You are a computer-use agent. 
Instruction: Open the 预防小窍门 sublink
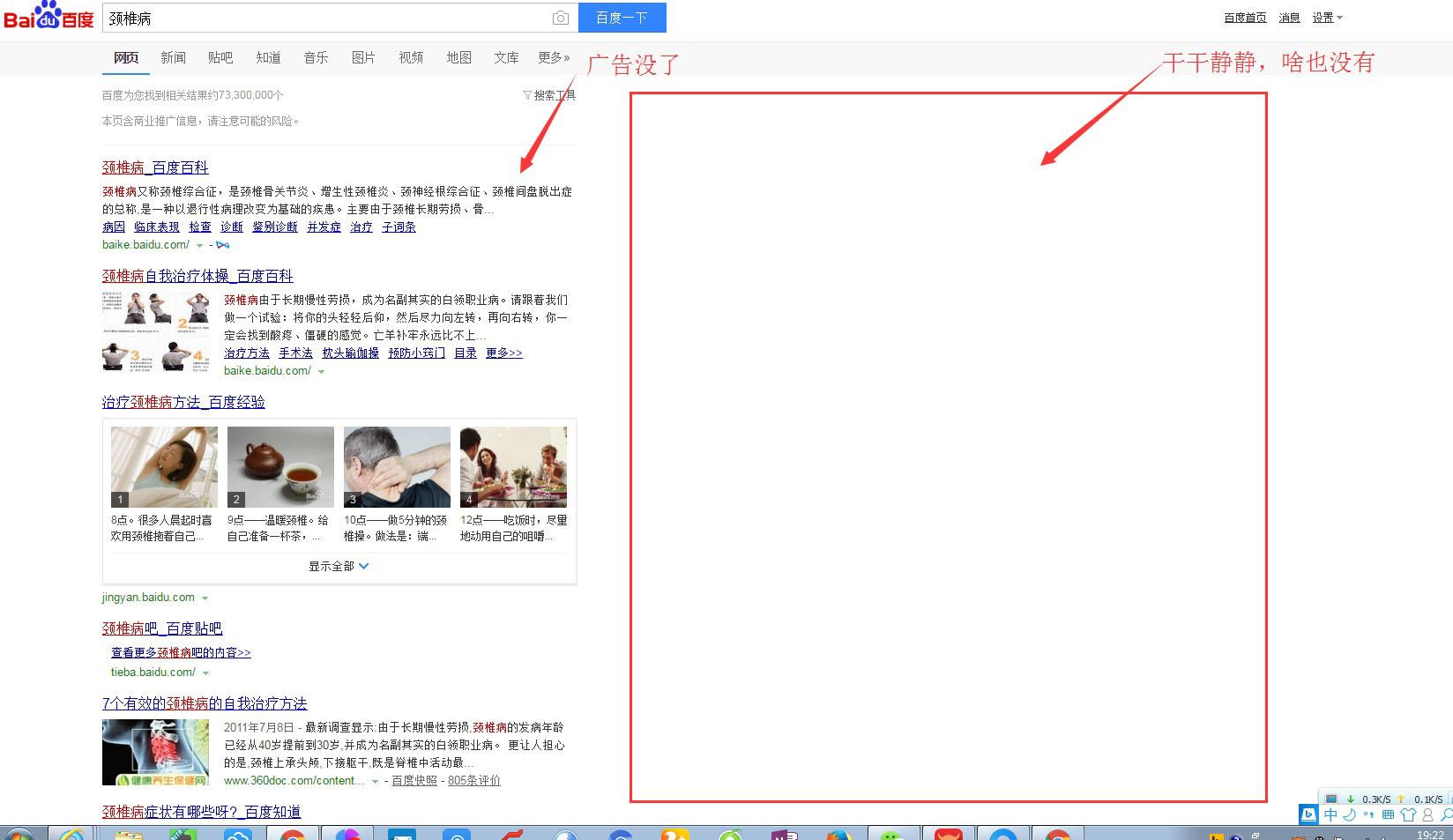416,353
